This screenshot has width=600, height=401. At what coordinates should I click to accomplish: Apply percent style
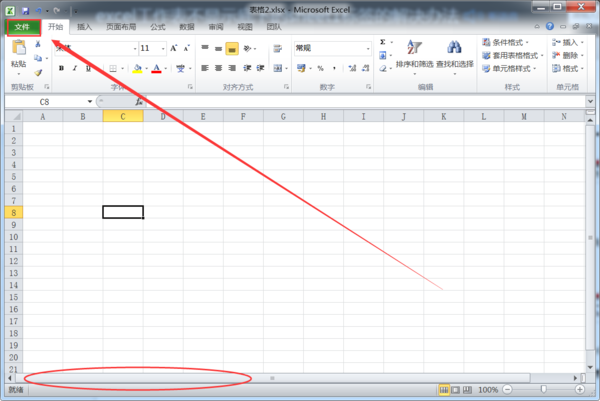click(x=321, y=68)
